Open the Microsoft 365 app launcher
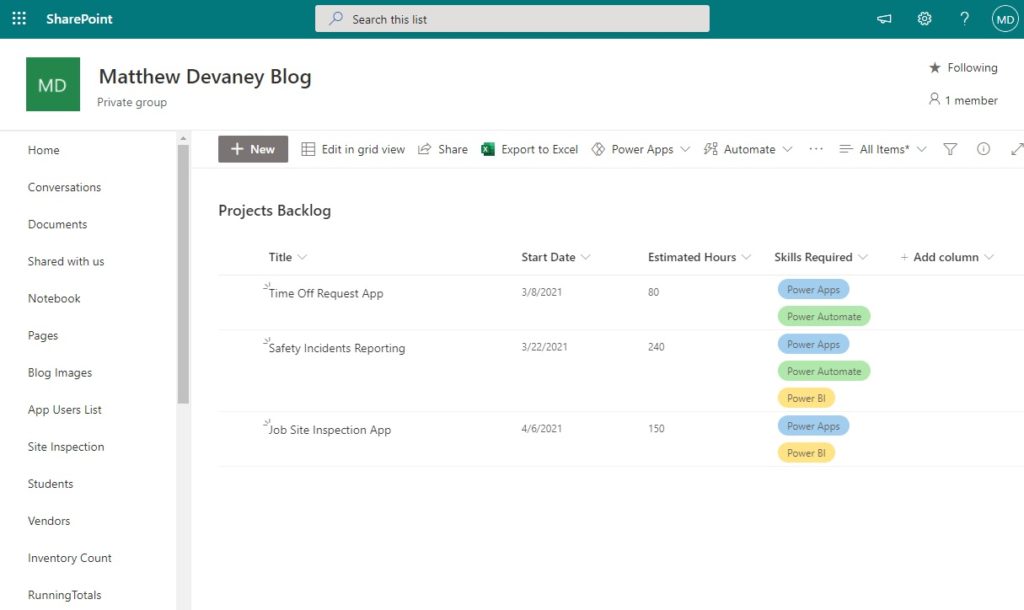This screenshot has width=1024, height=610. [18, 18]
